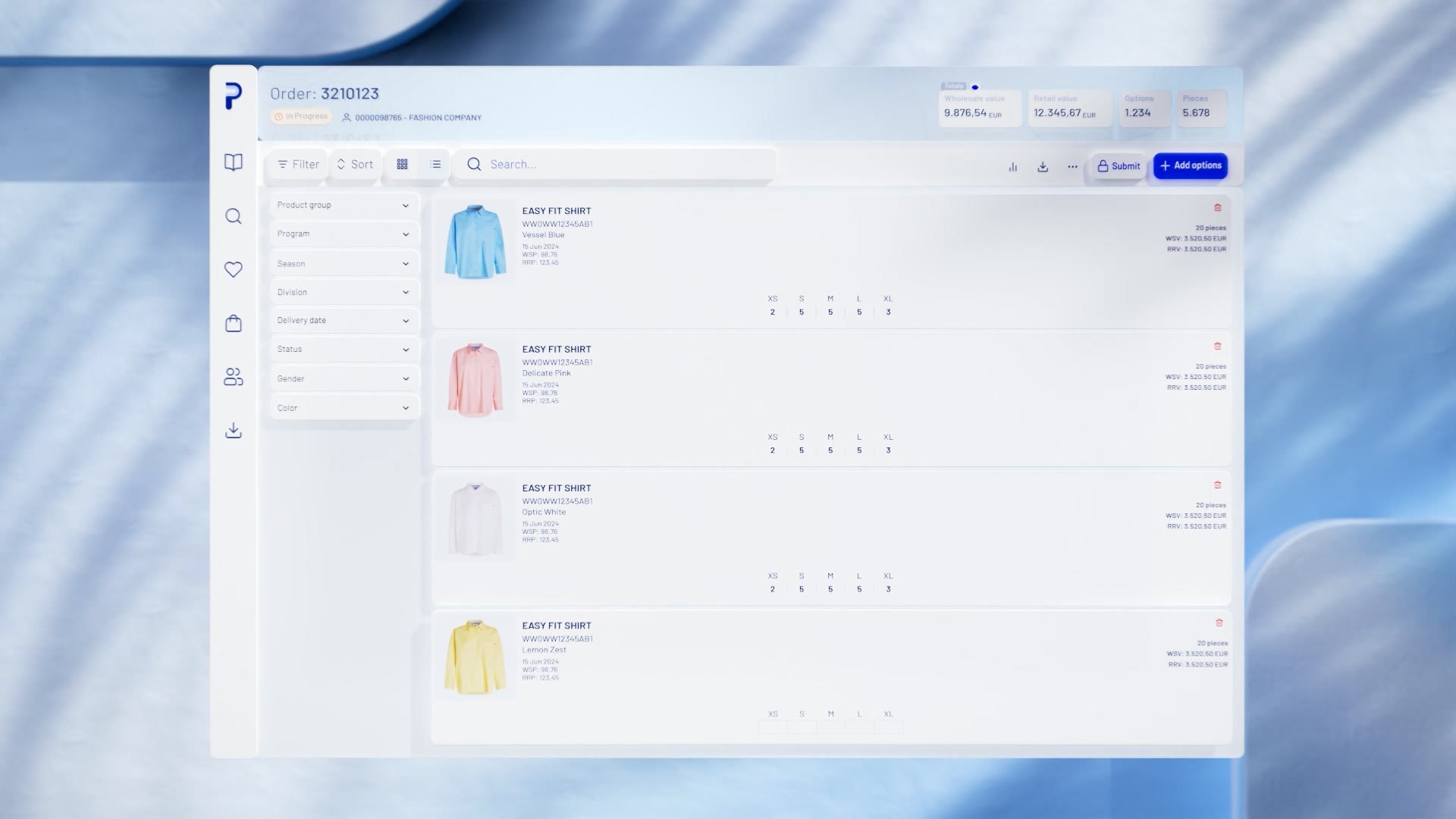Delete the Delicate Pink shirt row

pos(1218,347)
